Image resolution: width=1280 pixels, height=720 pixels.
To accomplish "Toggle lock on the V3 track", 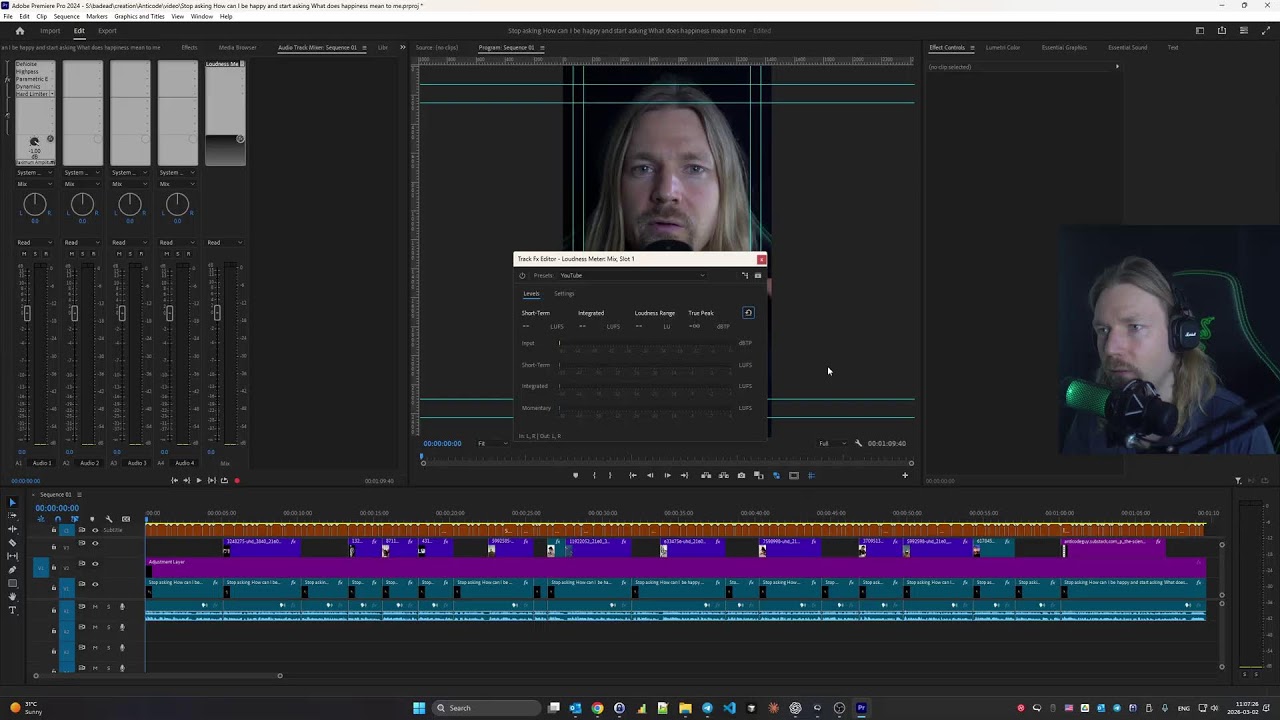I will pos(54,545).
